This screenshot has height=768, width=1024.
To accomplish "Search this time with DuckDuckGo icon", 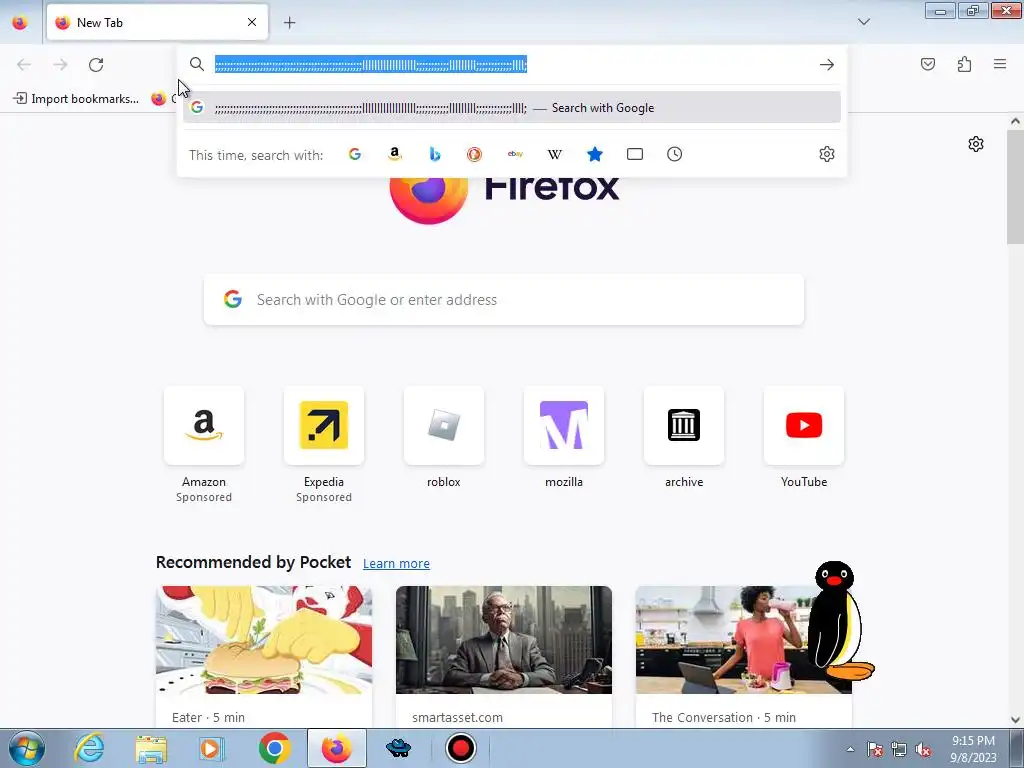I will point(474,154).
